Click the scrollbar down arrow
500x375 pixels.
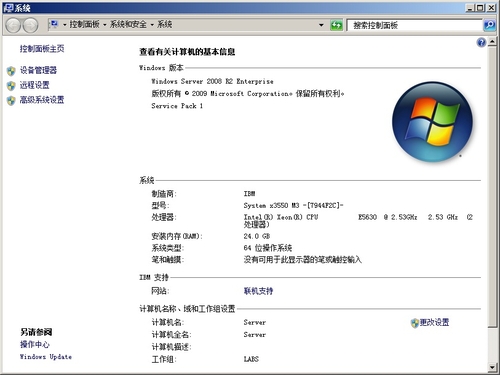tap(492, 367)
